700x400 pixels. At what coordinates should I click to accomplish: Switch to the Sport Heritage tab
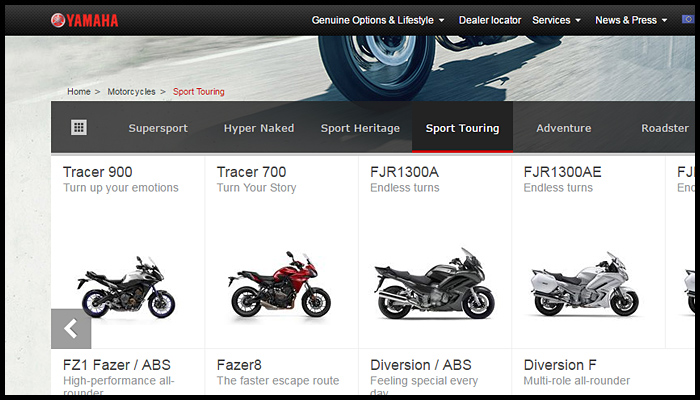pyautogui.click(x=360, y=128)
